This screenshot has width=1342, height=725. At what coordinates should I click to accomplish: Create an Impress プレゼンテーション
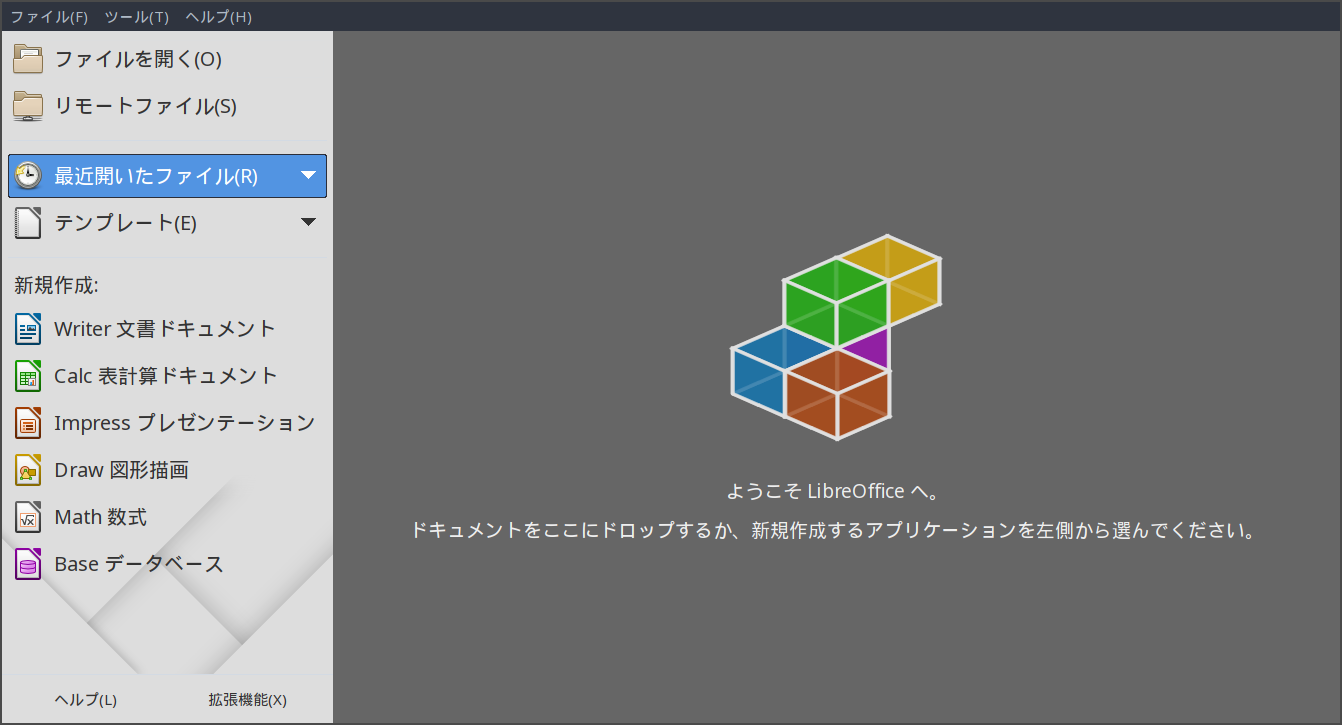click(185, 423)
